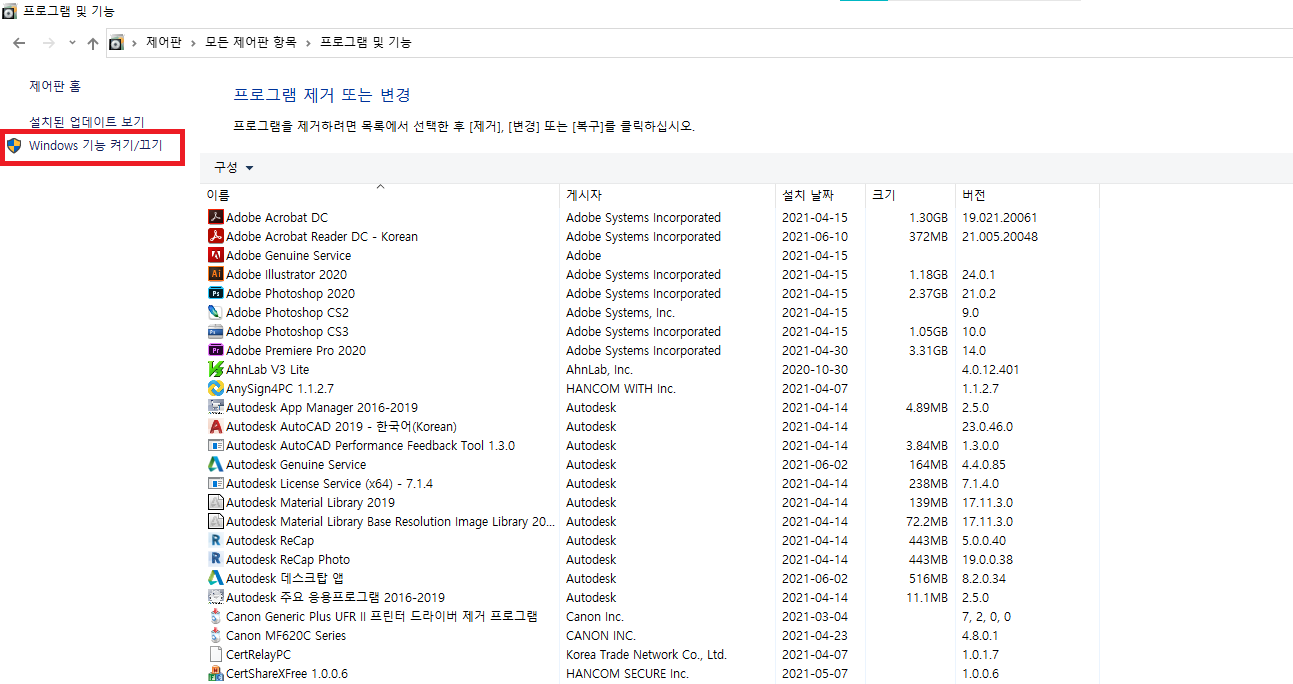Screen dimensions: 1293x684
Task: Click publisher CANON INC.
Action: click(601, 635)
